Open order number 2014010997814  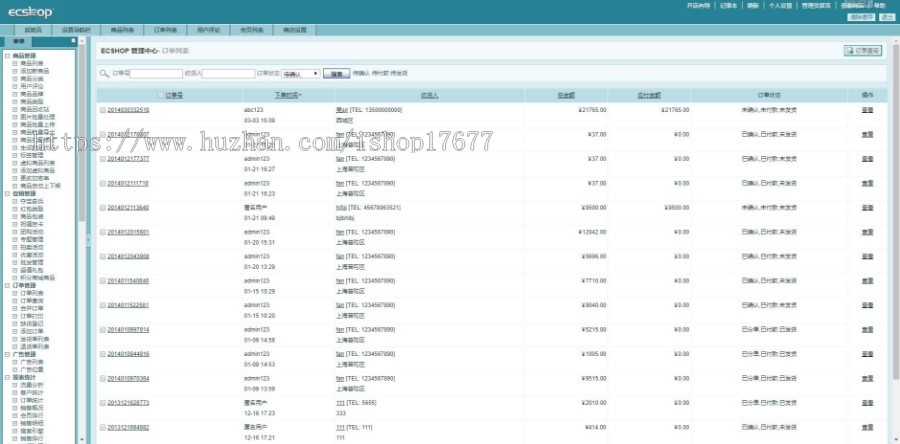(x=128, y=330)
